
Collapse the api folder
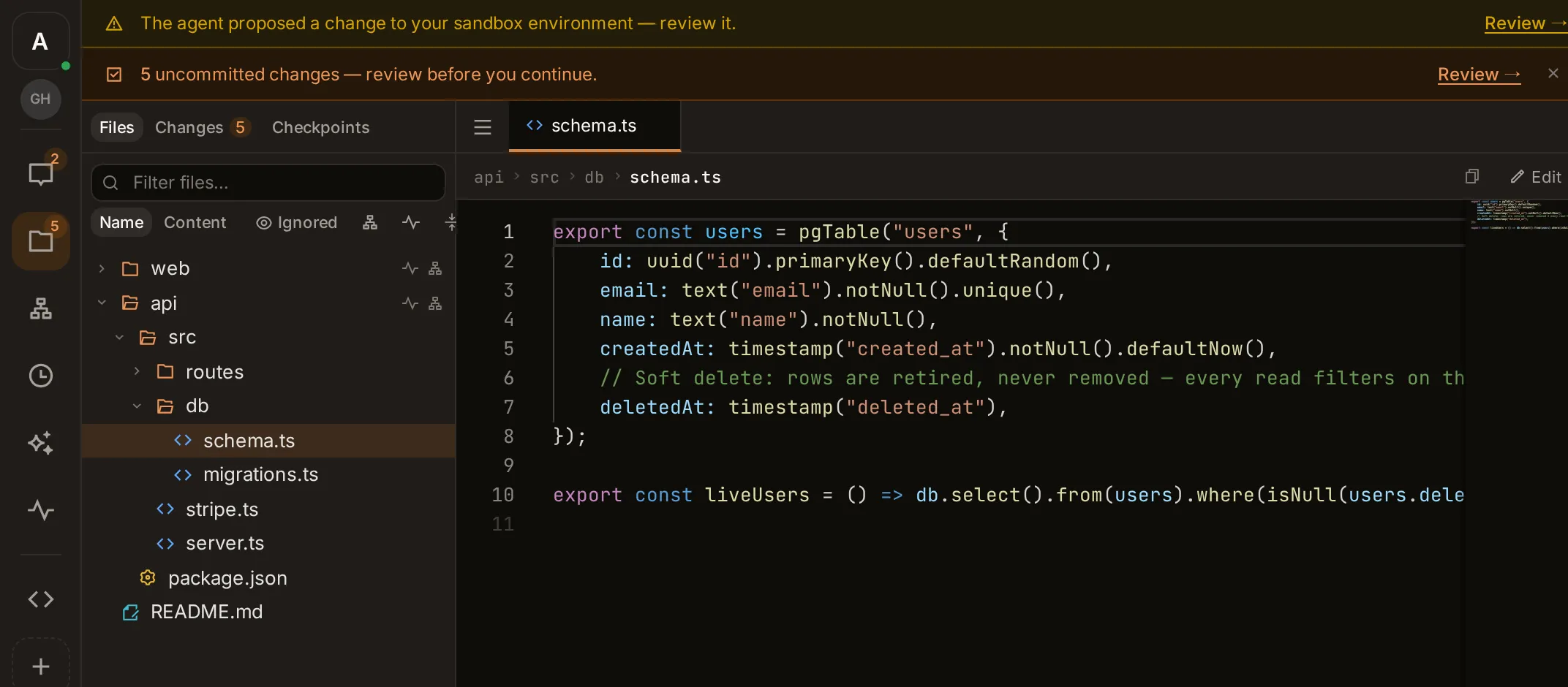pos(102,303)
